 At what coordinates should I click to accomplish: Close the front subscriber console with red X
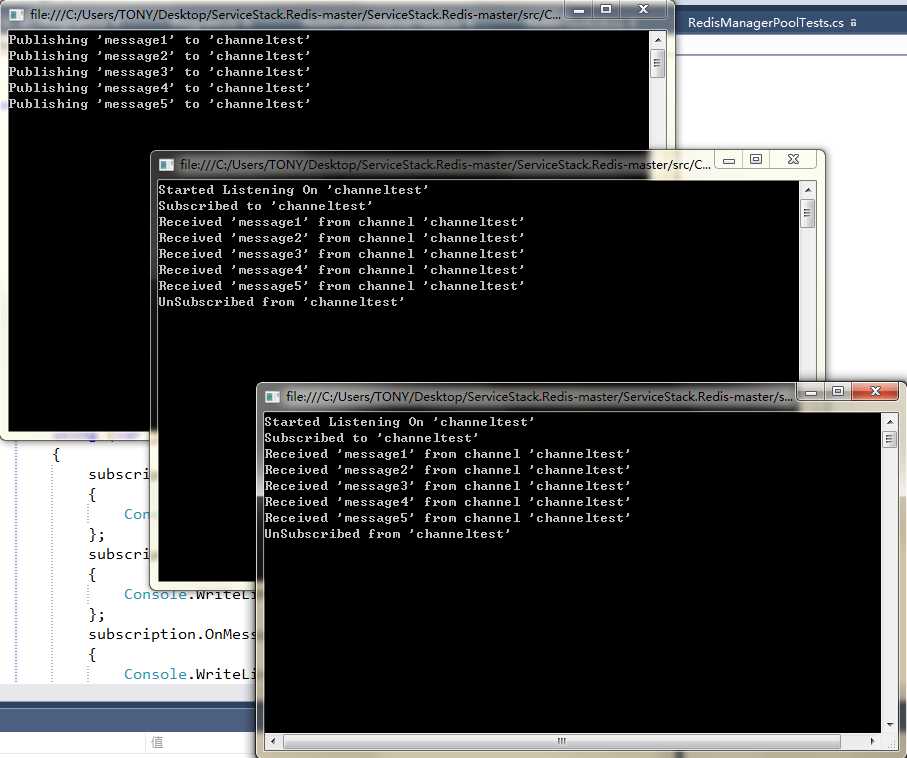point(875,391)
